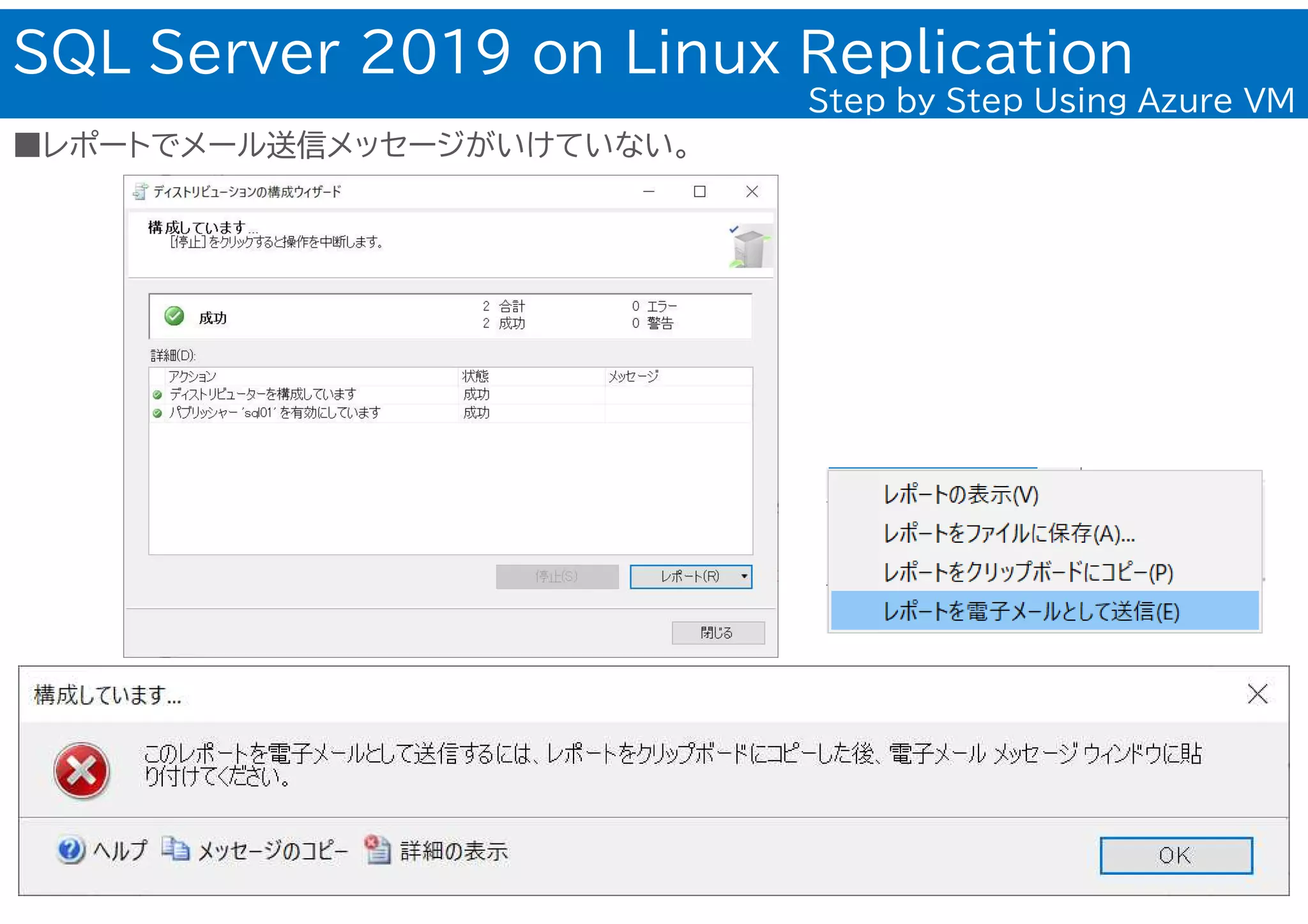Click 詳細の表示 link text
Viewport: 1308px width, 924px height.
coord(453,851)
